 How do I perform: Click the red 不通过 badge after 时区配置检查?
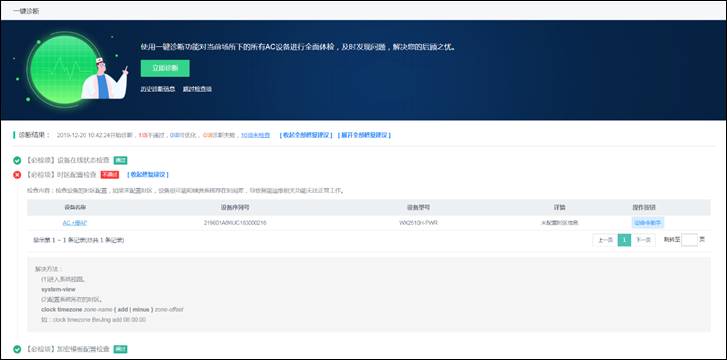tap(110, 174)
